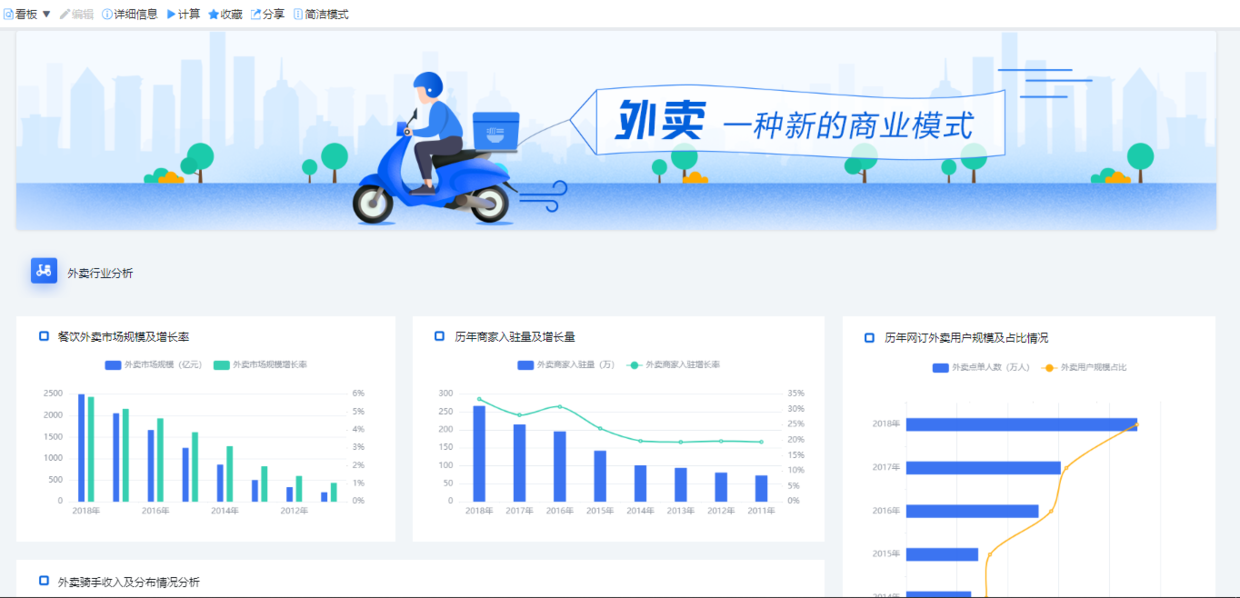Click the square icon beside 历年网订外卖用户规模及占比情况
The image size is (1240, 598).
pos(869,338)
